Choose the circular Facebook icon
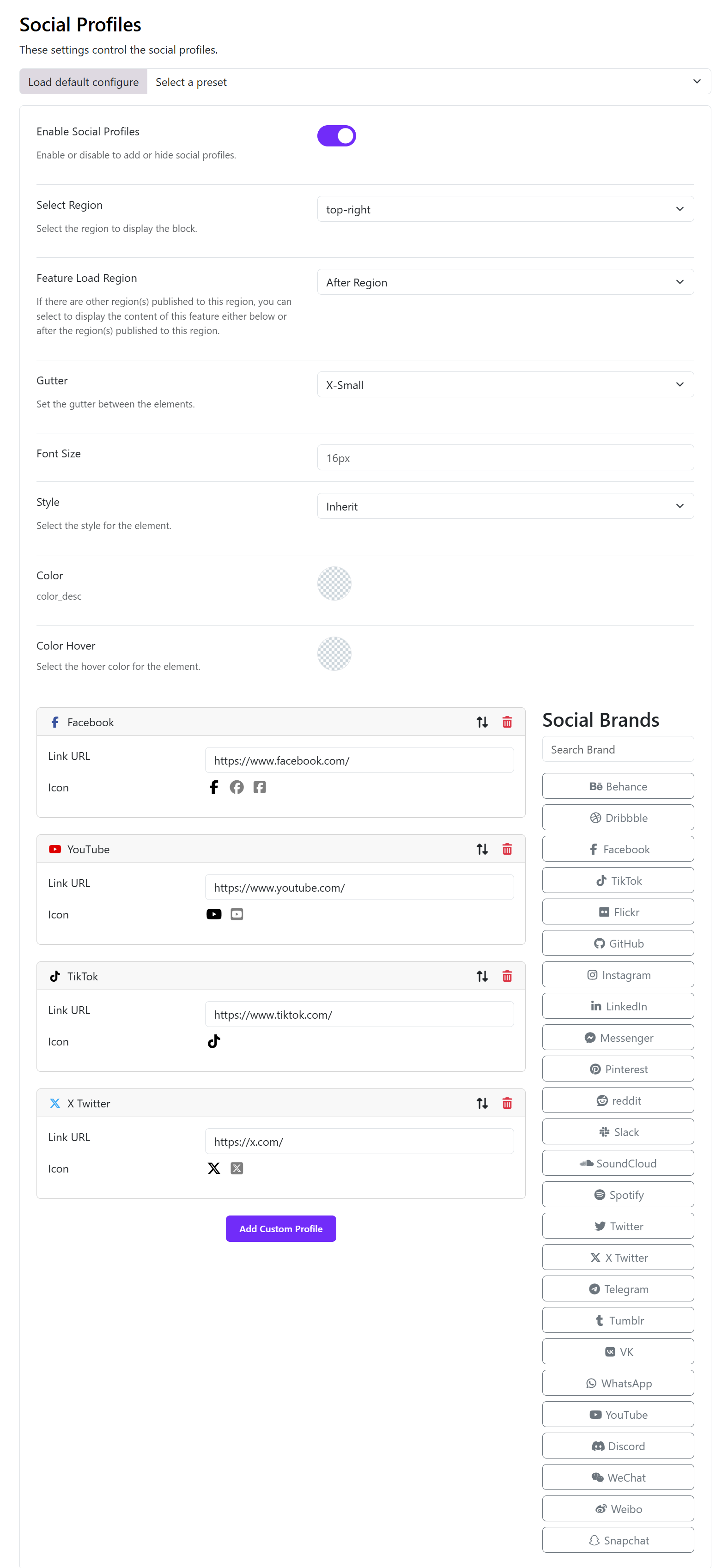The width and height of the screenshot is (728, 1568). pyautogui.click(x=237, y=788)
